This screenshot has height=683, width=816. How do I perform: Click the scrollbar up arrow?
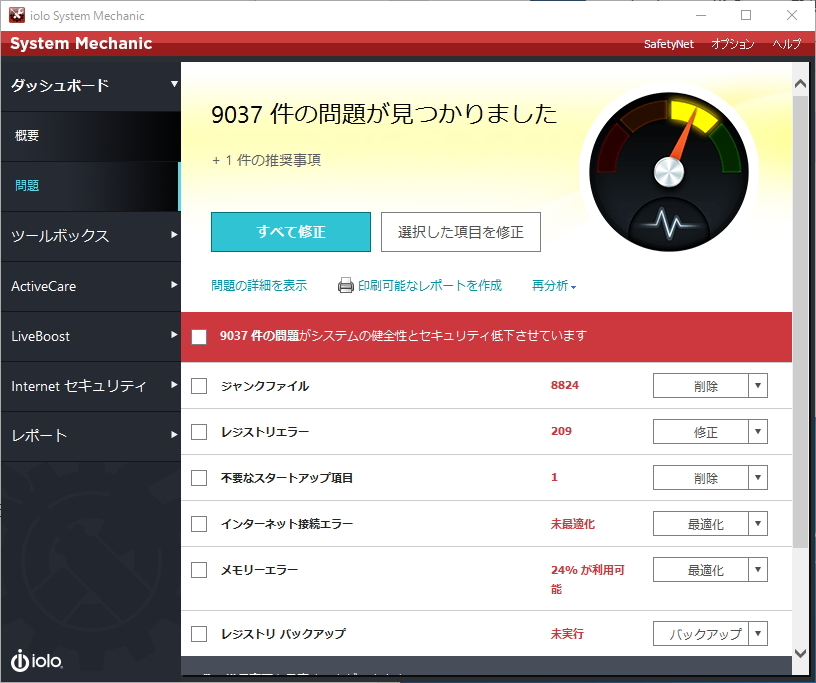(800, 83)
